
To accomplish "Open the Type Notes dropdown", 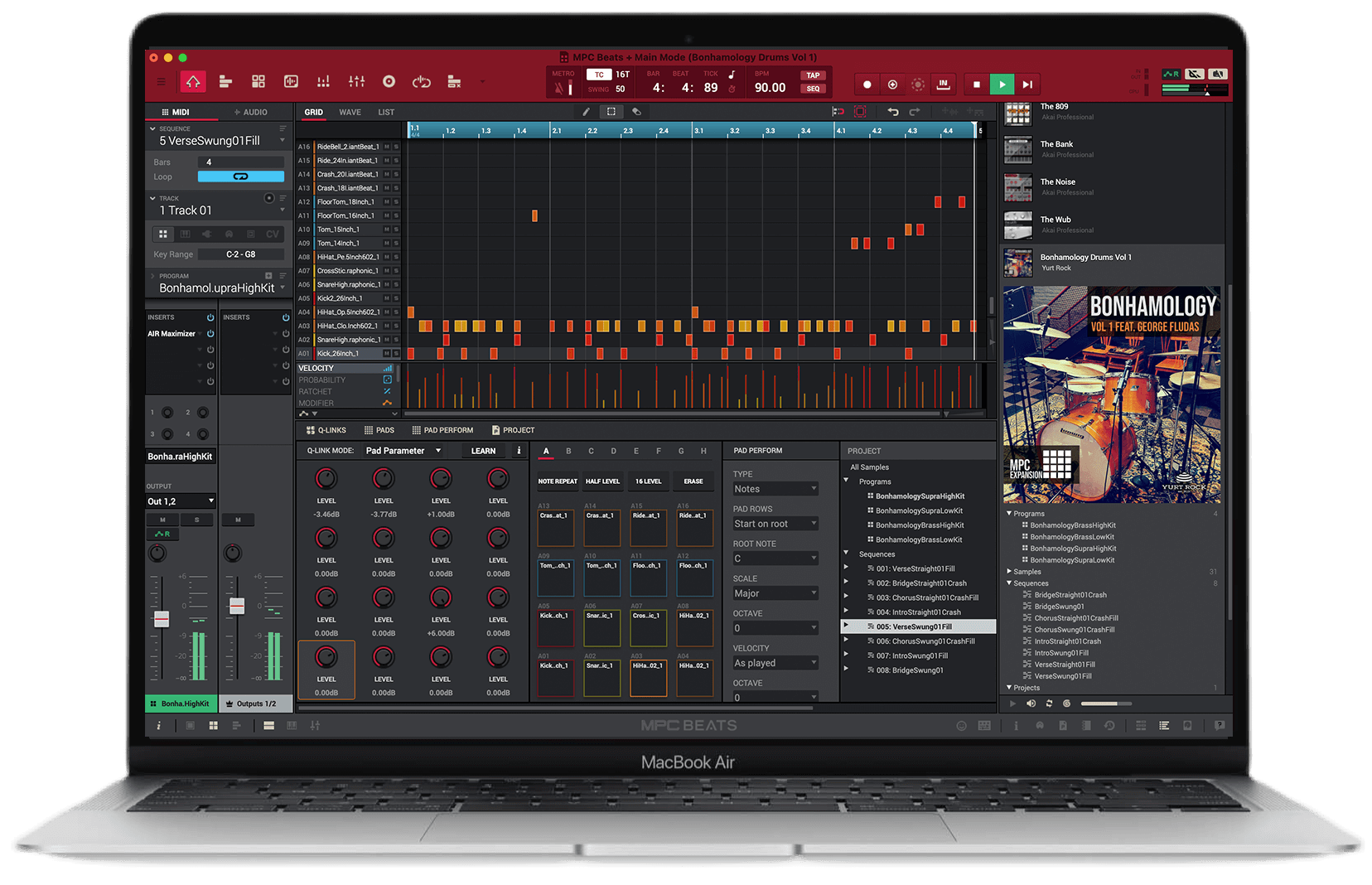I will [775, 489].
